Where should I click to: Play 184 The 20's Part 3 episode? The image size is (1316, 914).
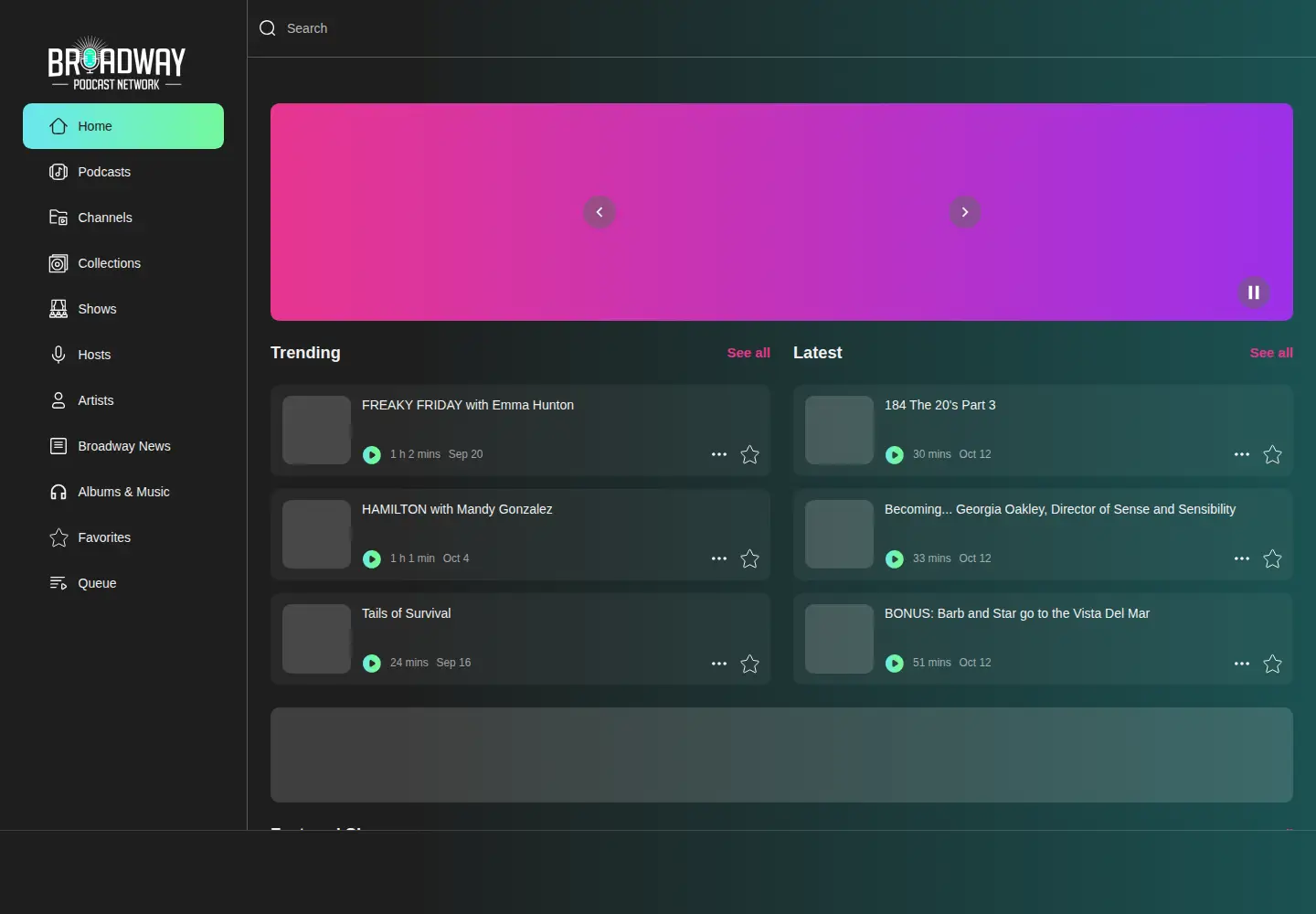[x=895, y=455]
